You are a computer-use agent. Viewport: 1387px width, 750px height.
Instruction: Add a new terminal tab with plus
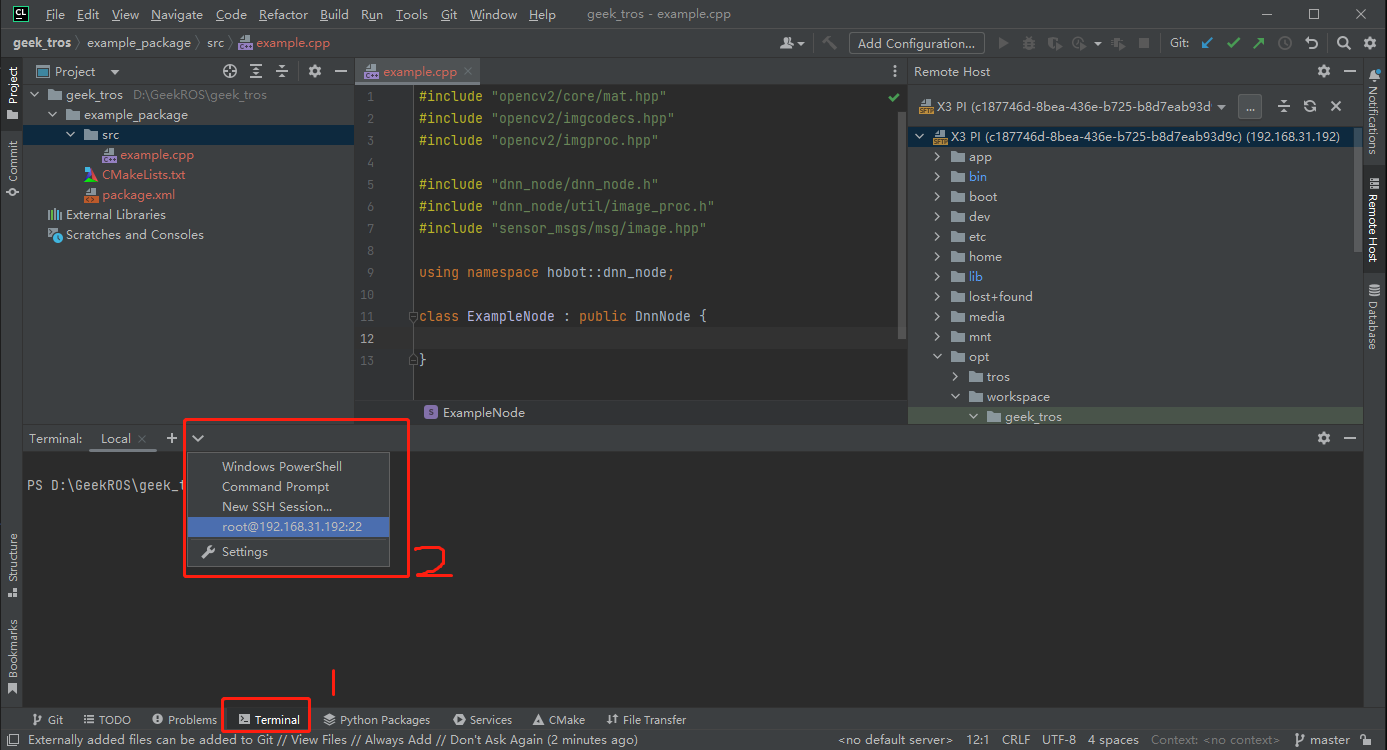pos(171,438)
